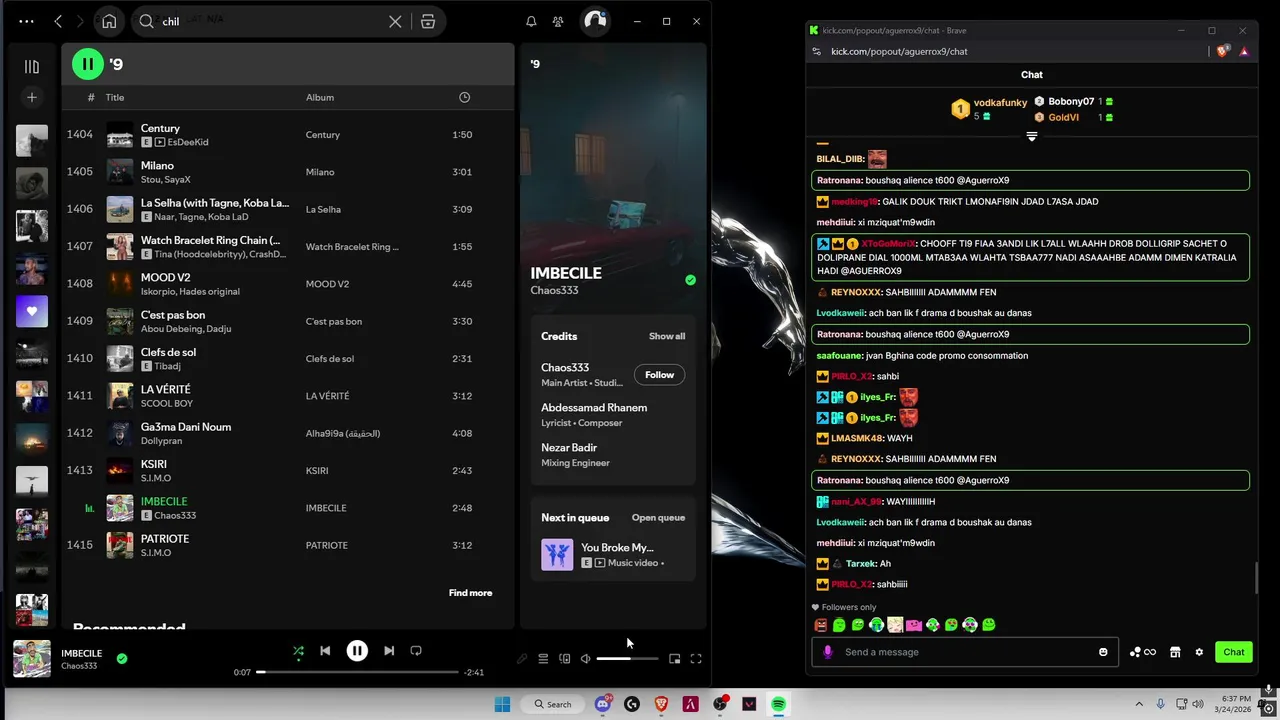Open Brave Shields icon in address bar
The image size is (1280, 720).
click(x=1223, y=51)
